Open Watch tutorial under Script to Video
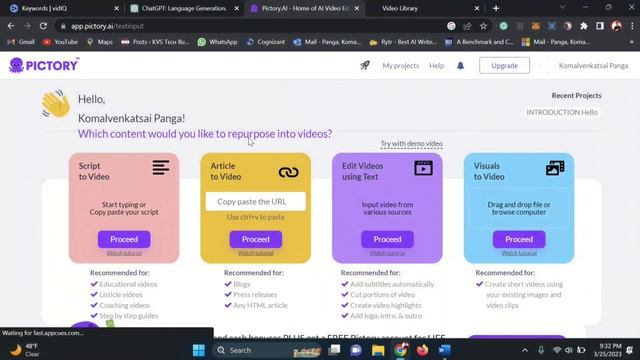 [x=124, y=253]
